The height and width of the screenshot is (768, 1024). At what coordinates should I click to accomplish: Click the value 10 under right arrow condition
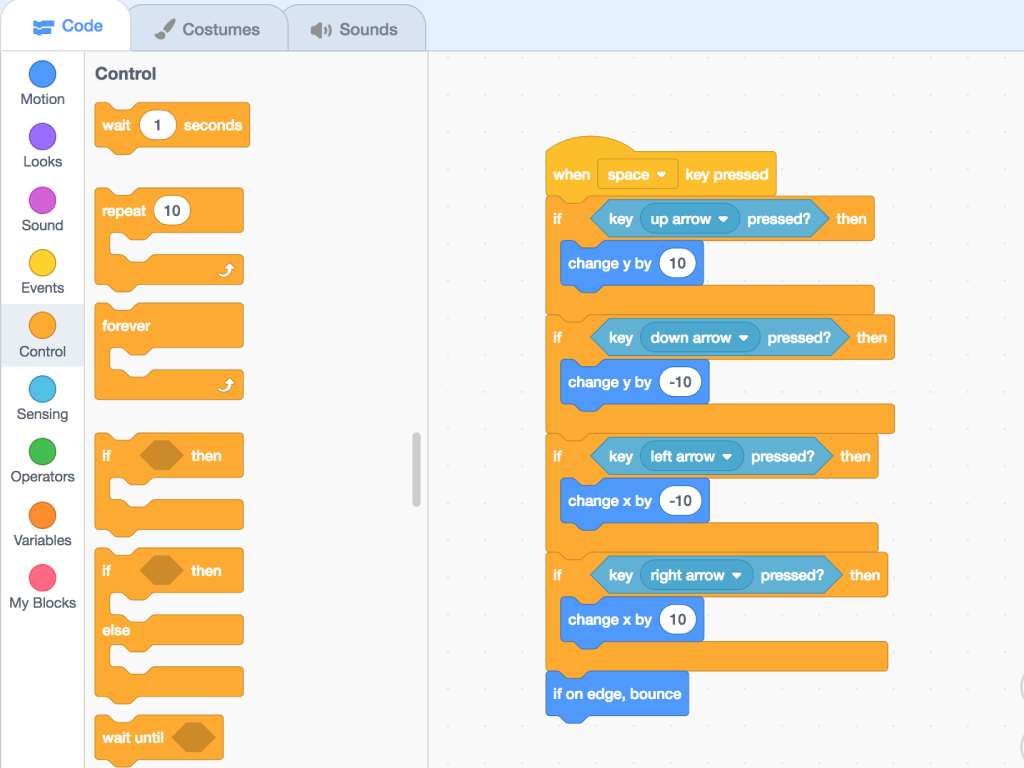pyautogui.click(x=677, y=620)
